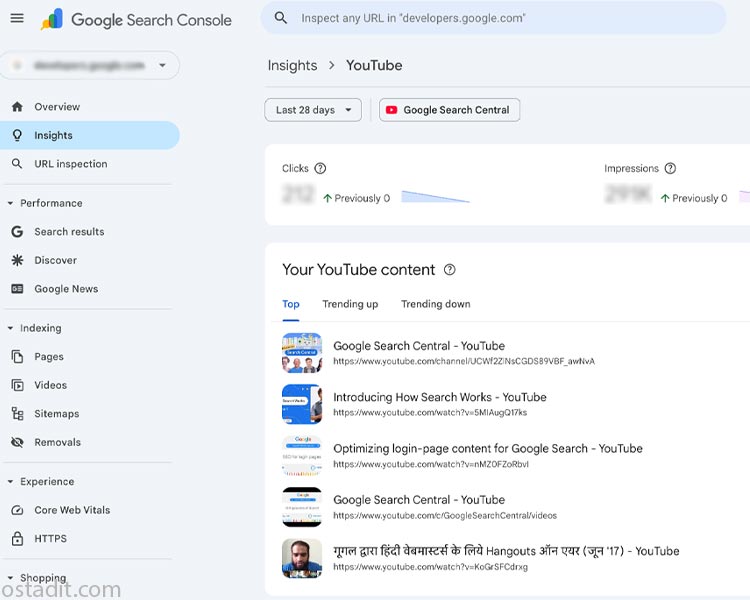750x600 pixels.
Task: Open Removals in the sidebar
Action: [x=89, y=442]
